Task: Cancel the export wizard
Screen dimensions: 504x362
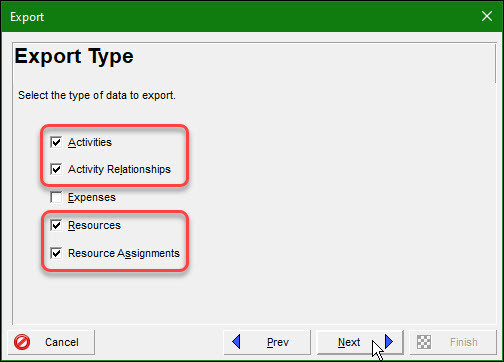Action: 51,342
